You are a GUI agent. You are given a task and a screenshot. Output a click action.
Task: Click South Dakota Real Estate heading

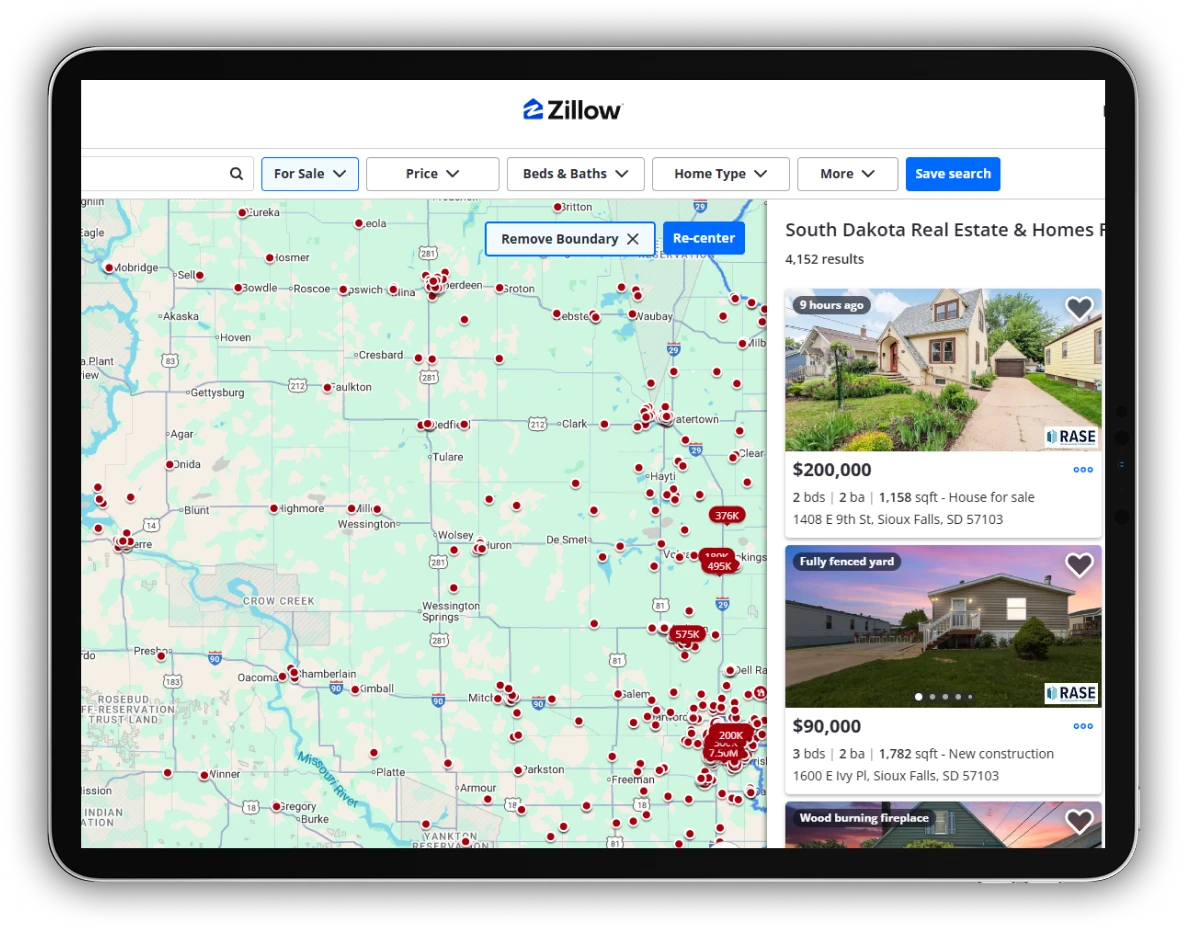[x=944, y=230]
